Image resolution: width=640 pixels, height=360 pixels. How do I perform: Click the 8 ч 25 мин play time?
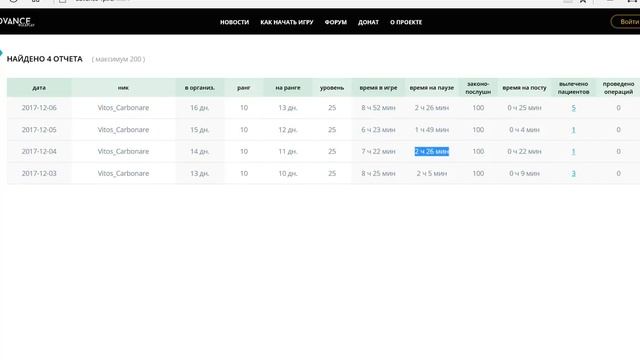pyautogui.click(x=378, y=173)
